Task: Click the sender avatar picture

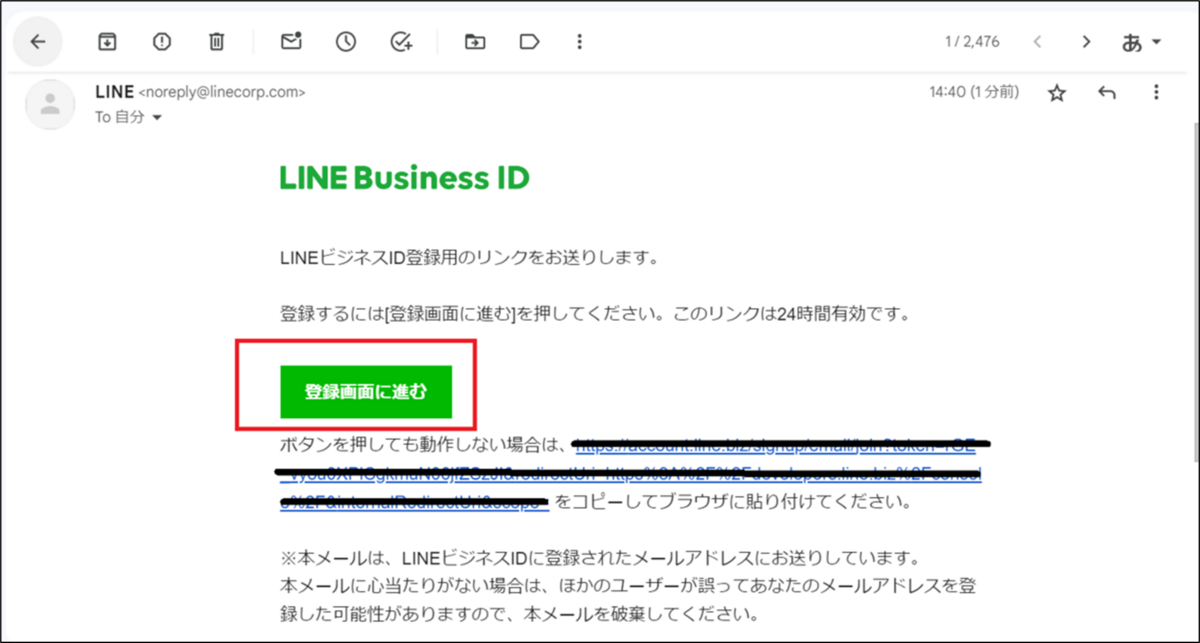Action: pyautogui.click(x=50, y=104)
